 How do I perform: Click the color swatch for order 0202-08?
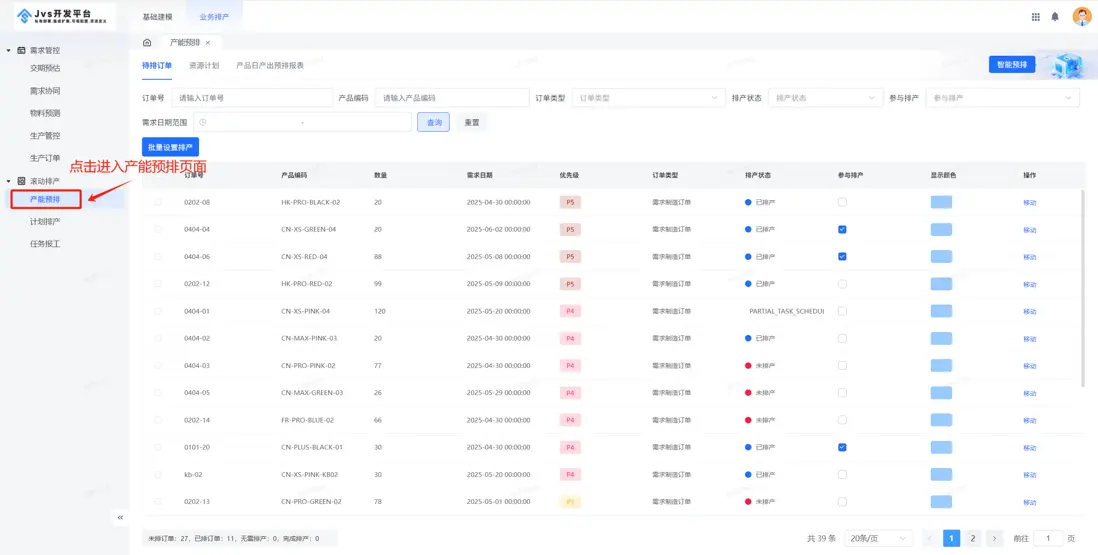(941, 202)
